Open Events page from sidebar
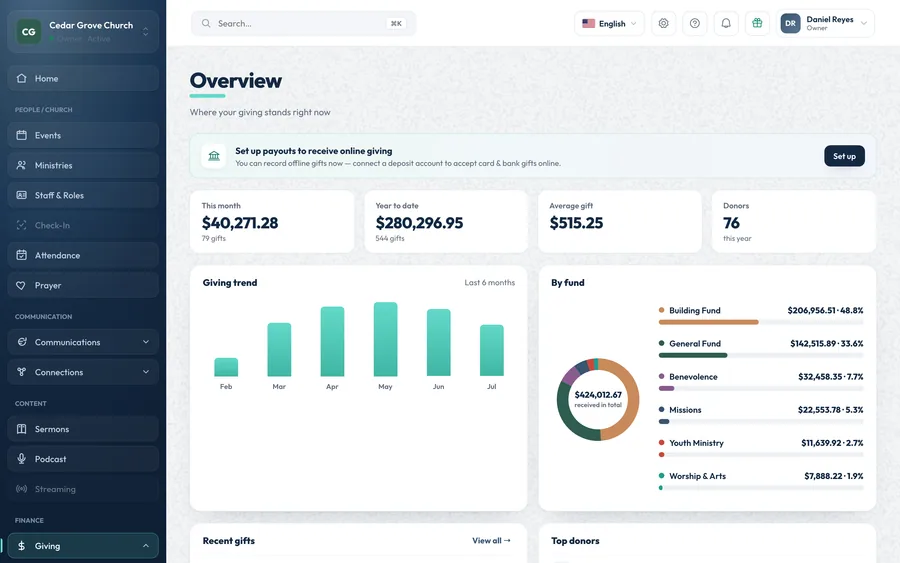Screen dimensions: 900x563 [x=83, y=135]
